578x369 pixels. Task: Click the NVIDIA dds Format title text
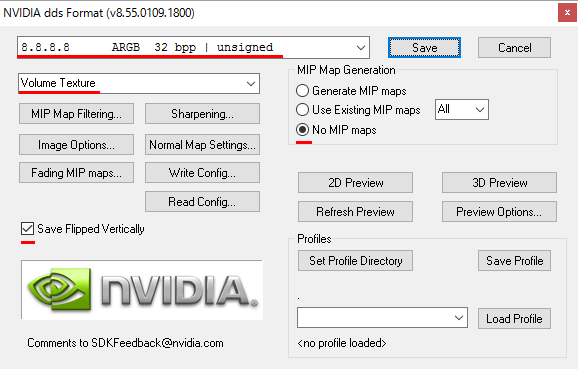[x=99, y=13]
